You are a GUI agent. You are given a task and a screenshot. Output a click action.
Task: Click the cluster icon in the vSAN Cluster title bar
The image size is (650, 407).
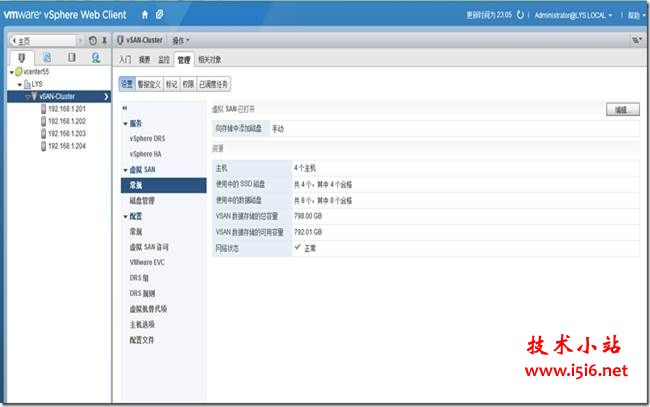(x=120, y=40)
